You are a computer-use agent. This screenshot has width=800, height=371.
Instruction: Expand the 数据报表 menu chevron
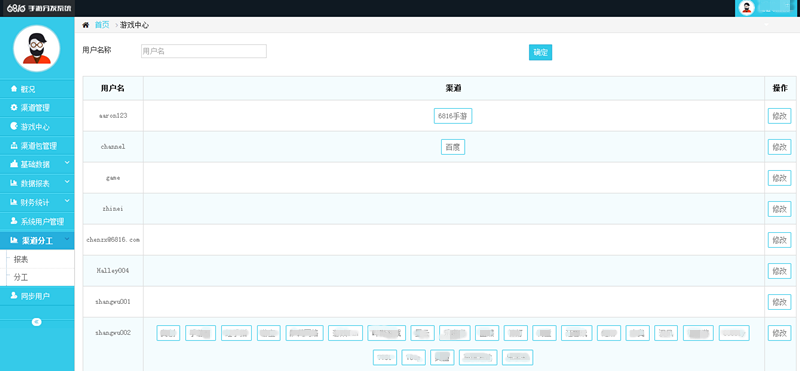[x=67, y=182]
